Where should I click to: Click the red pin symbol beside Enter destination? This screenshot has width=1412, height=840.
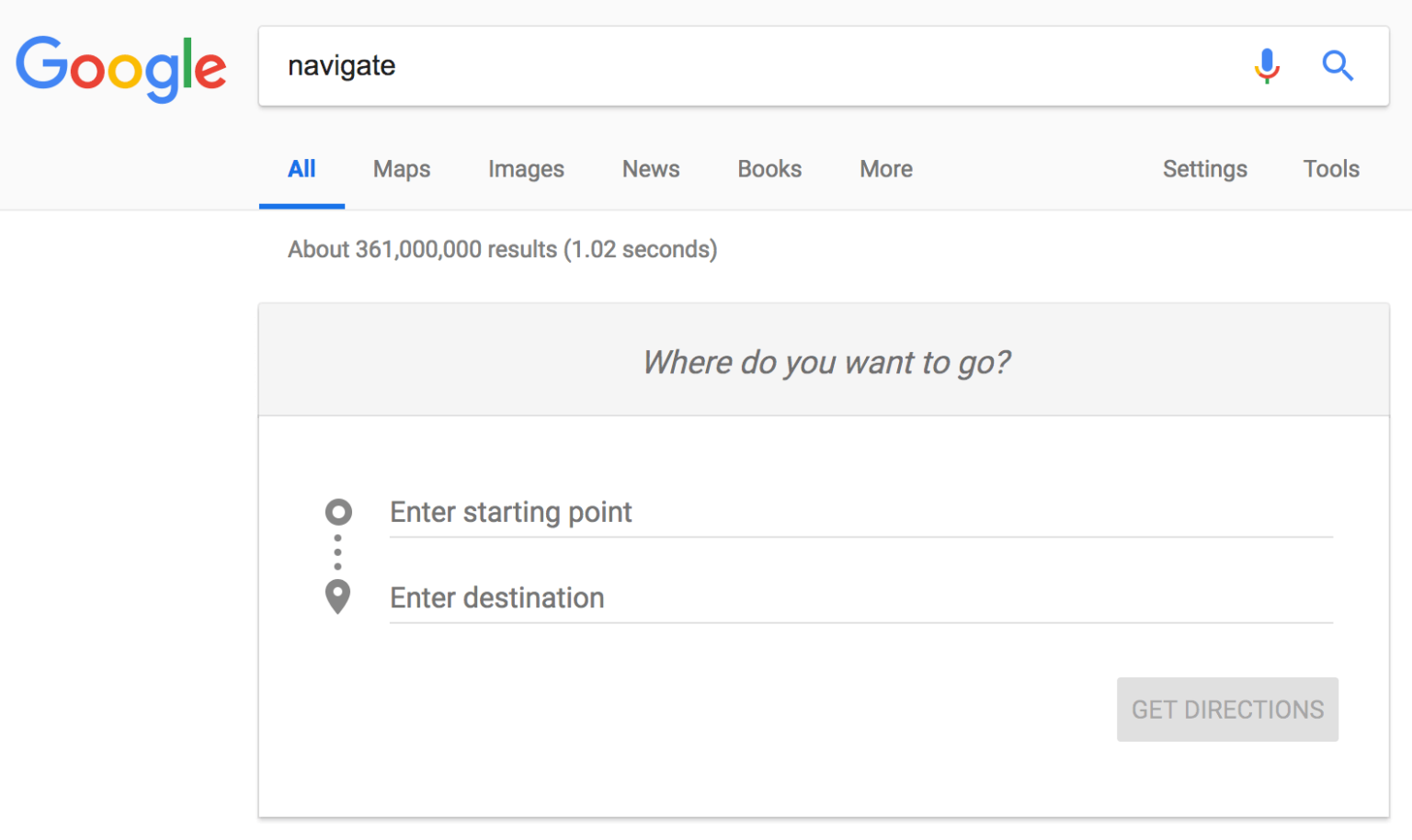pos(338,596)
